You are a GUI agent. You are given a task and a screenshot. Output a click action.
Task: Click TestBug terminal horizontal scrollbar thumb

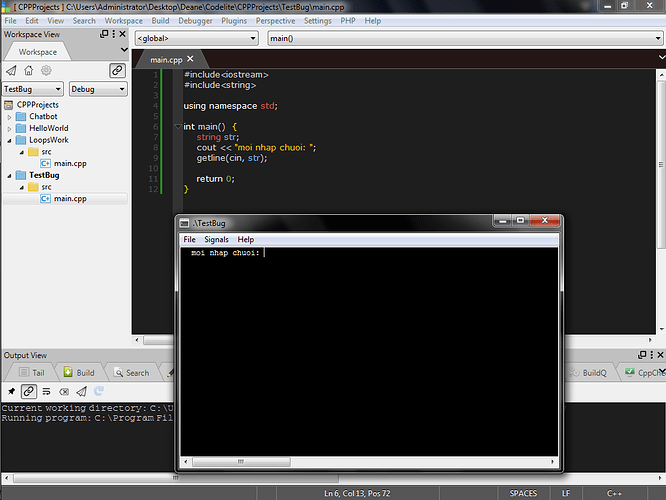pyautogui.click(x=241, y=461)
